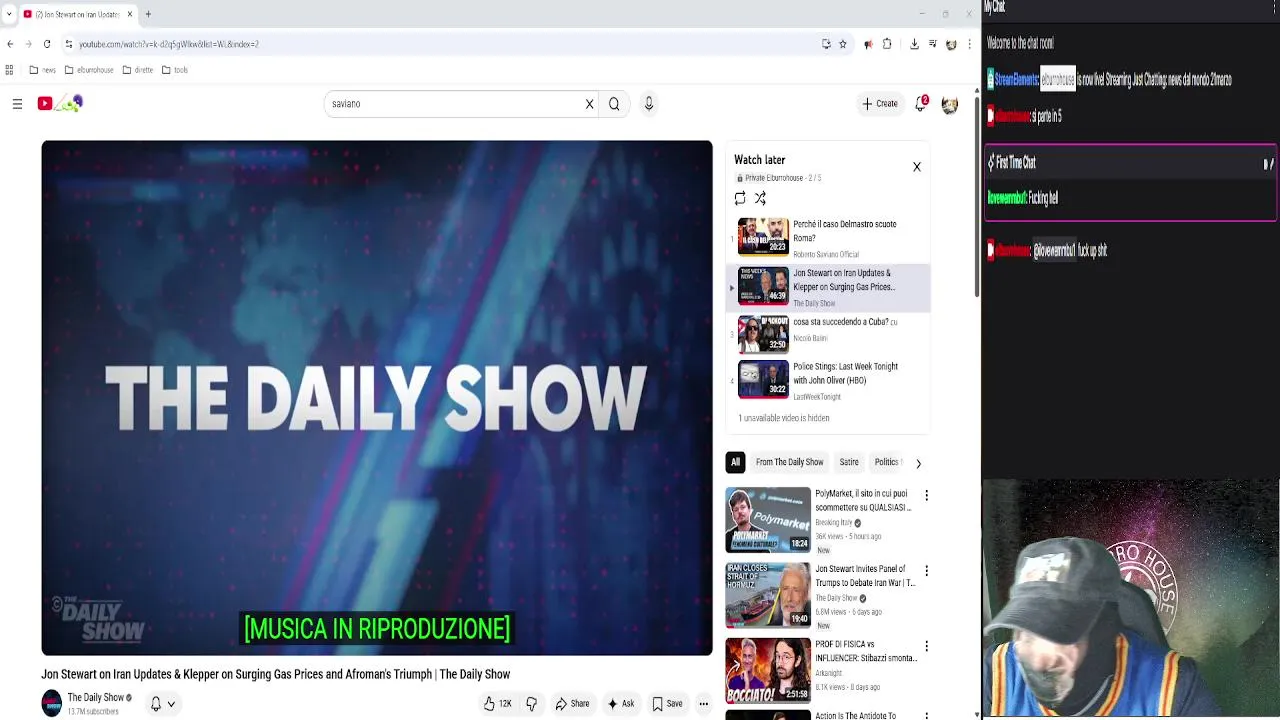Screen dimensions: 1280x720
Task: Open options for the PROF DI FISICA video
Action: point(926,646)
